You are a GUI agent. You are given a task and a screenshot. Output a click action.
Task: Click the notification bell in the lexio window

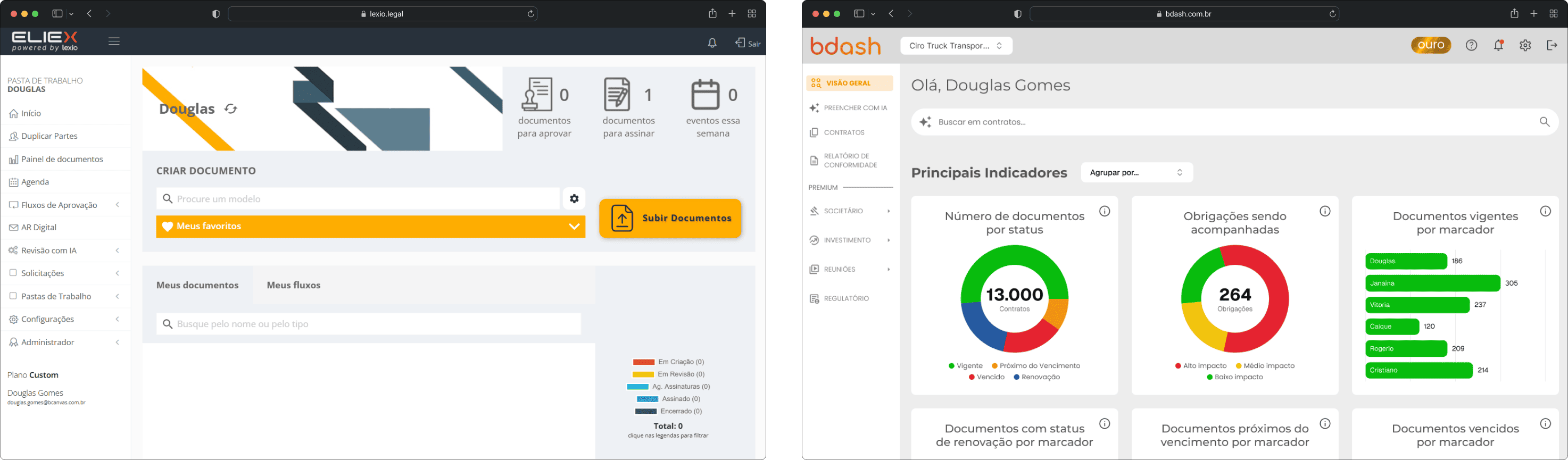[712, 43]
